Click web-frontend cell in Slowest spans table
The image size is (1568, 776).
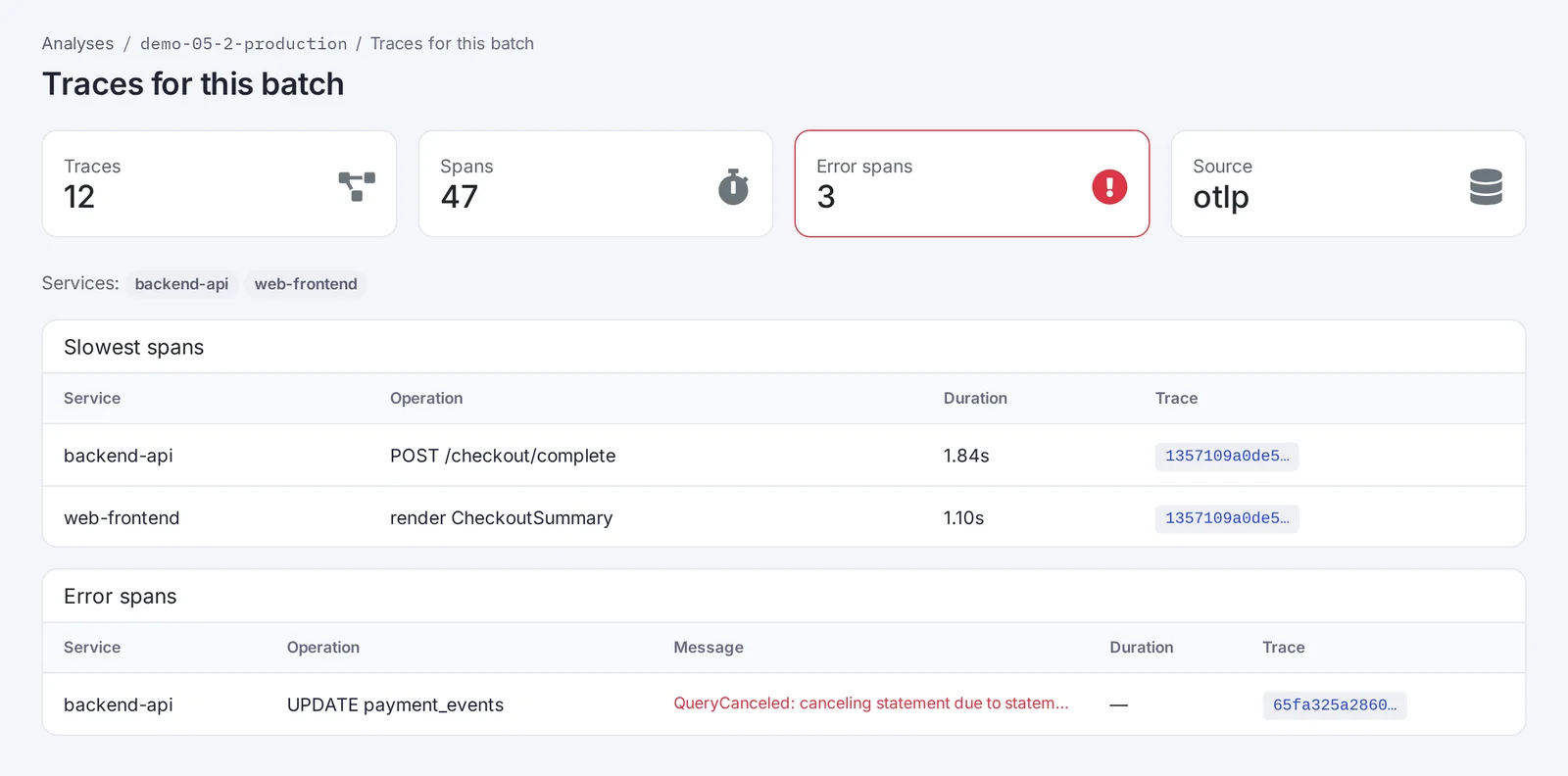point(122,518)
